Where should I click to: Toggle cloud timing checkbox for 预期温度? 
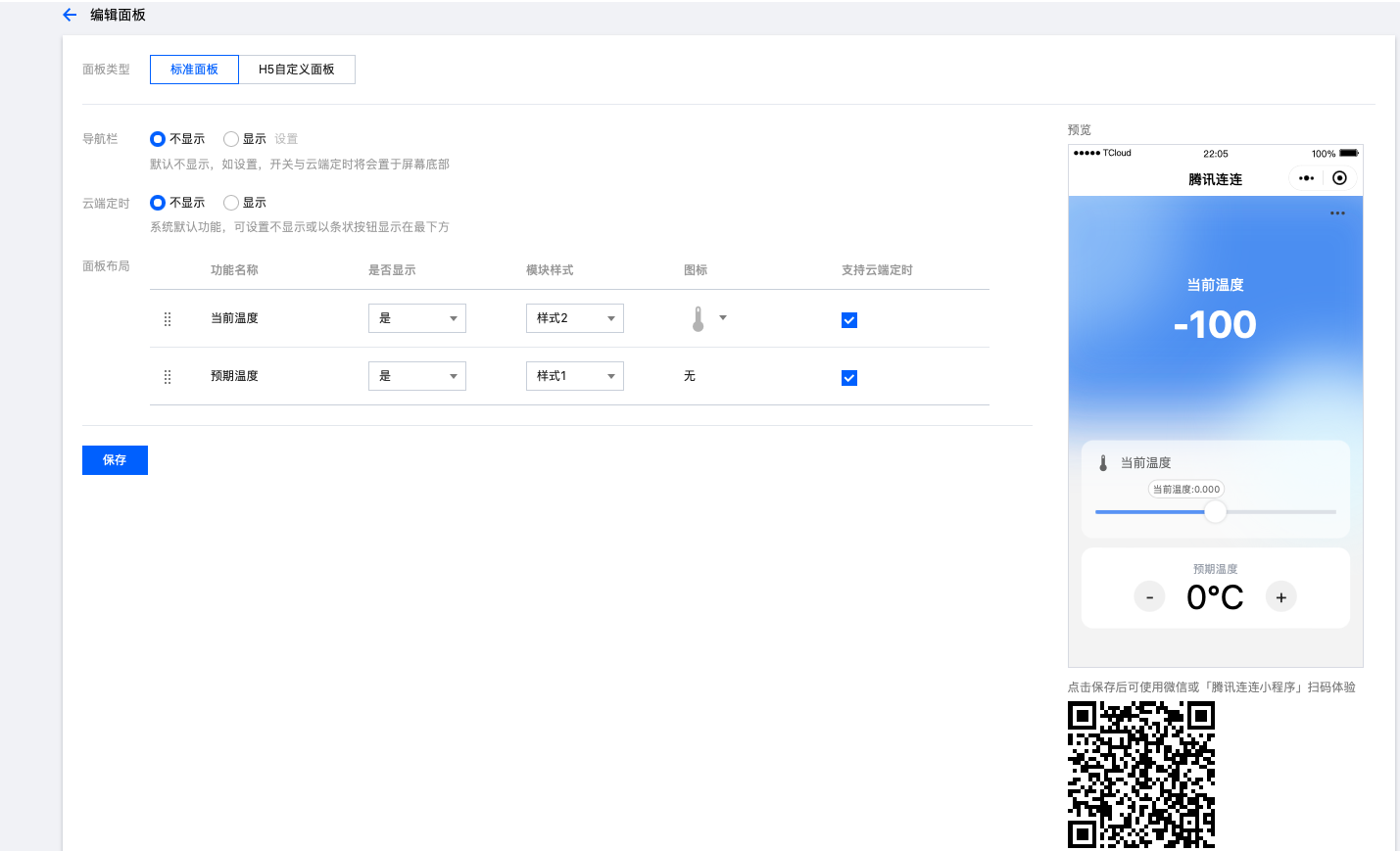pyautogui.click(x=849, y=378)
